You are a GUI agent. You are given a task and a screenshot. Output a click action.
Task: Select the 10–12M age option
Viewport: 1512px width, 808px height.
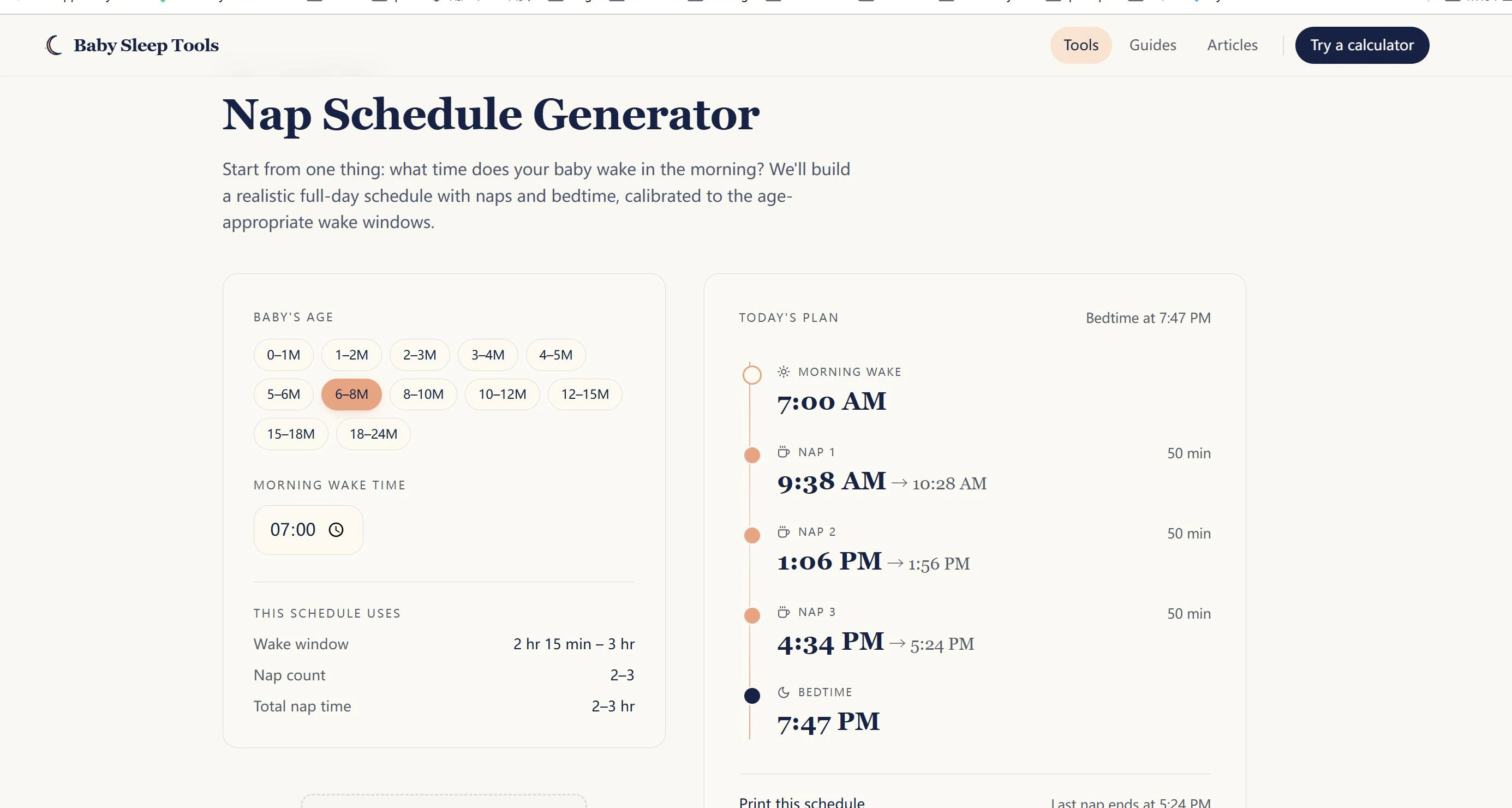click(503, 394)
